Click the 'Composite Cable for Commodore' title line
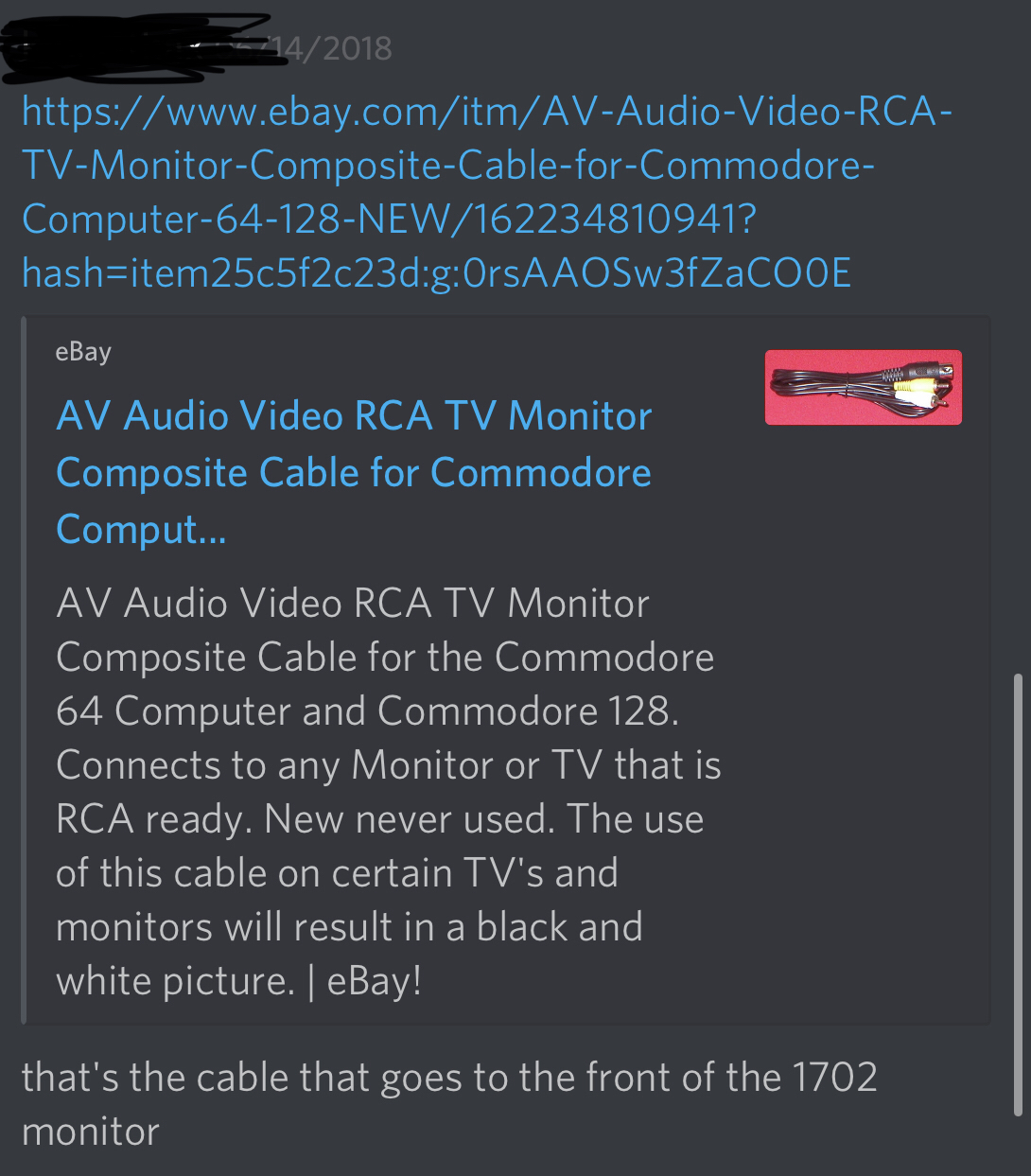Viewport: 1031px width, 1176px height. click(x=354, y=472)
